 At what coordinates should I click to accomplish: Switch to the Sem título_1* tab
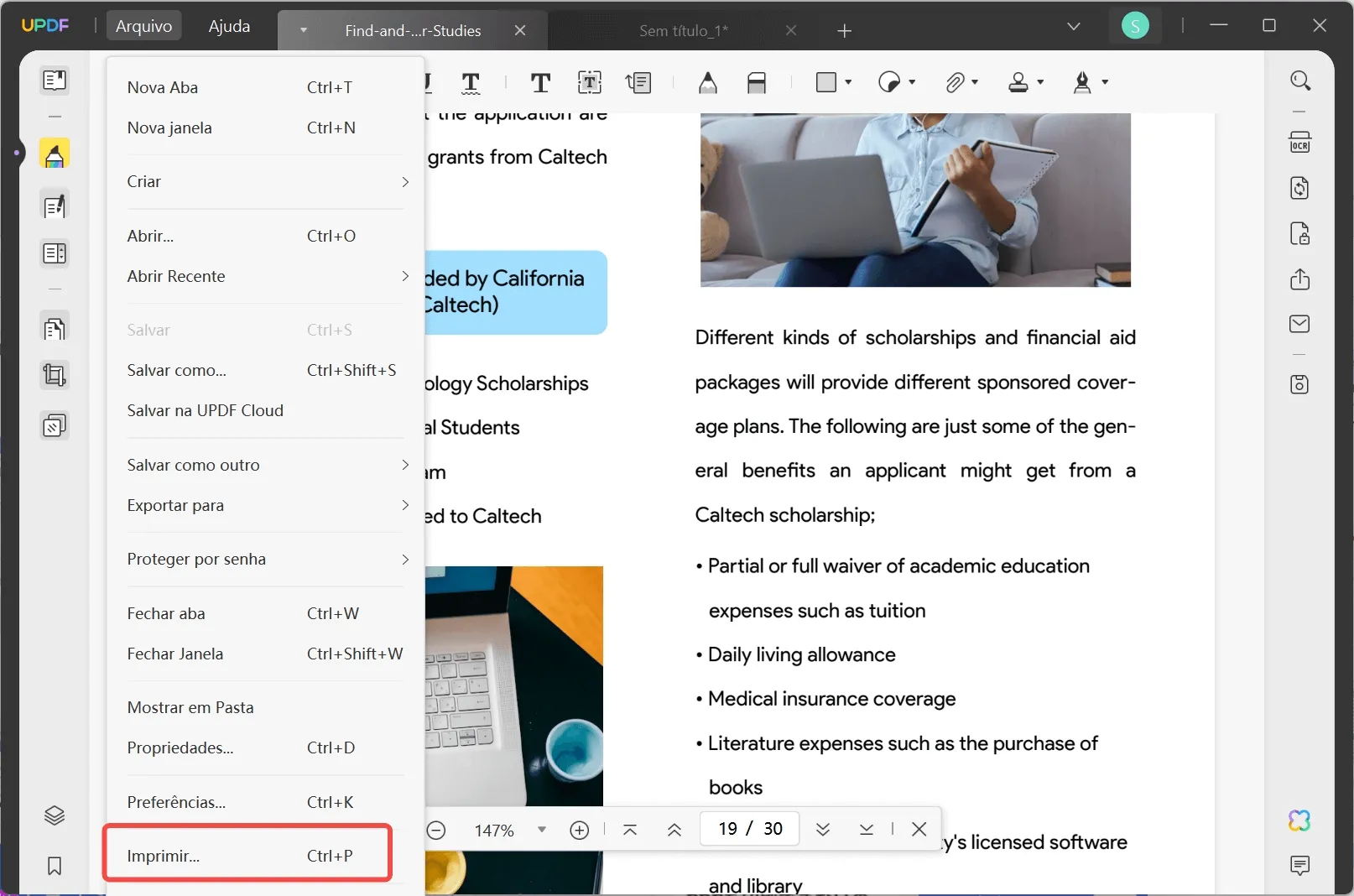pos(682,31)
